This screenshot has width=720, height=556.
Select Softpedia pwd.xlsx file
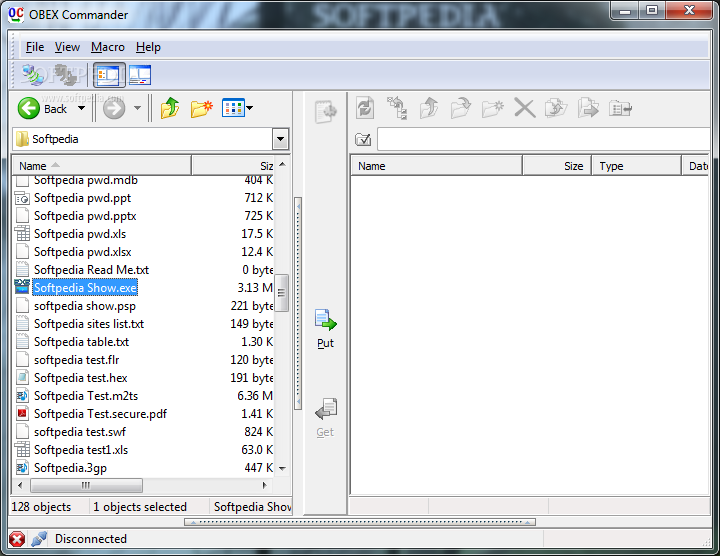pos(83,252)
